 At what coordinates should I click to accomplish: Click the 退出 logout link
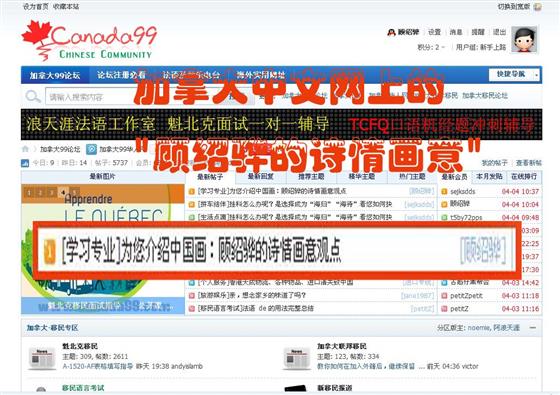(x=499, y=32)
